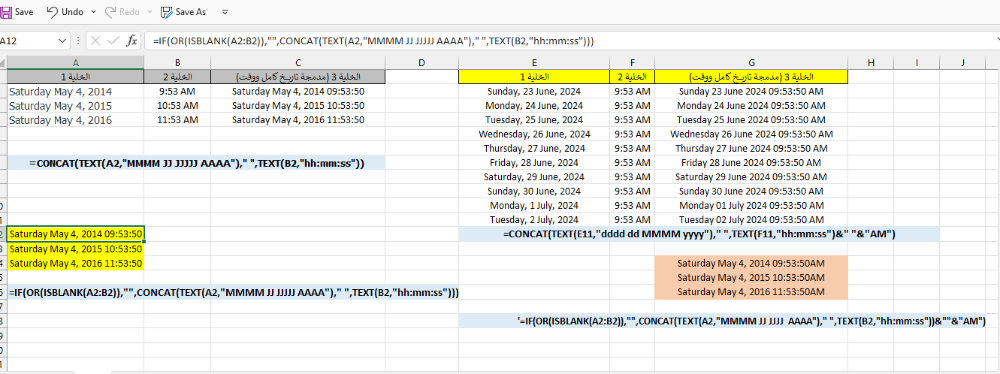The height and width of the screenshot is (374, 1000).
Task: Click the Monday, 24 June, 2024 cell
Action: pyautogui.click(x=534, y=106)
